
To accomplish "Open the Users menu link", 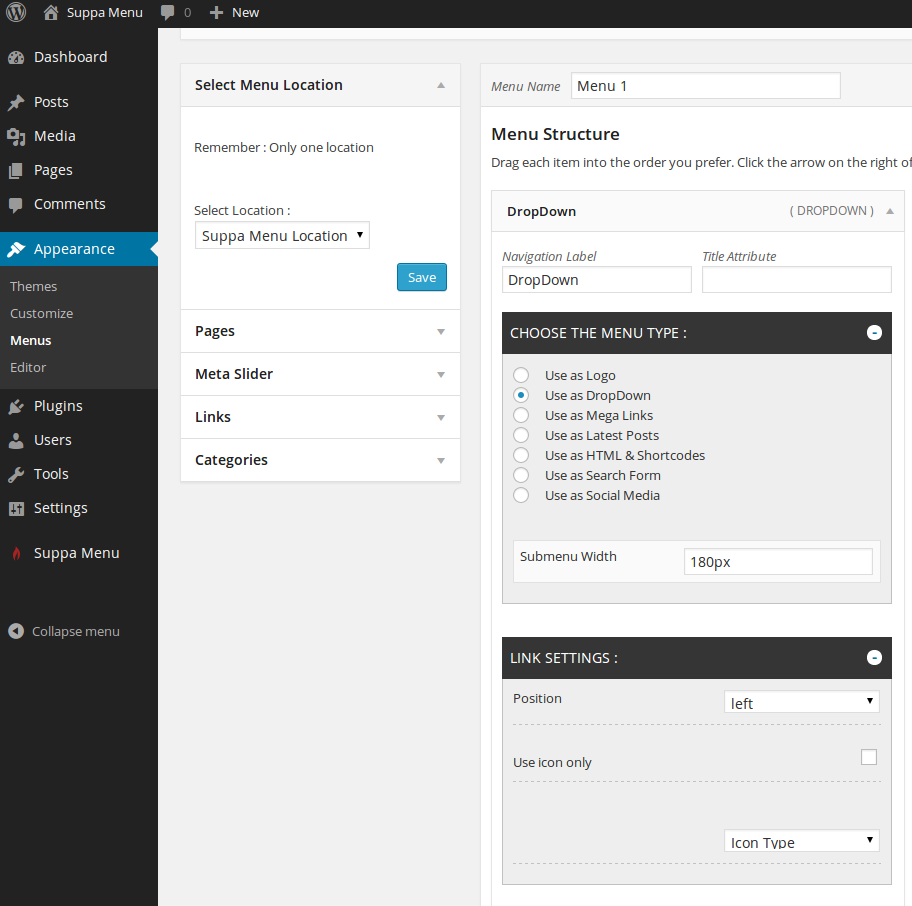I will coord(52,440).
